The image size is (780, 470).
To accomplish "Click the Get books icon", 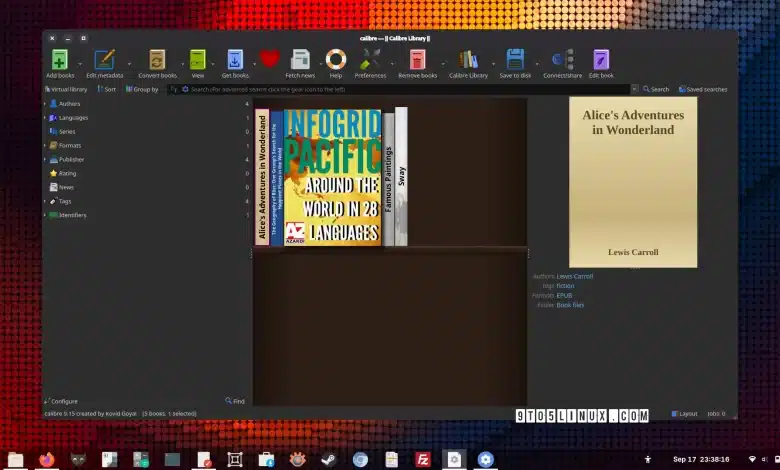I will pos(235,60).
